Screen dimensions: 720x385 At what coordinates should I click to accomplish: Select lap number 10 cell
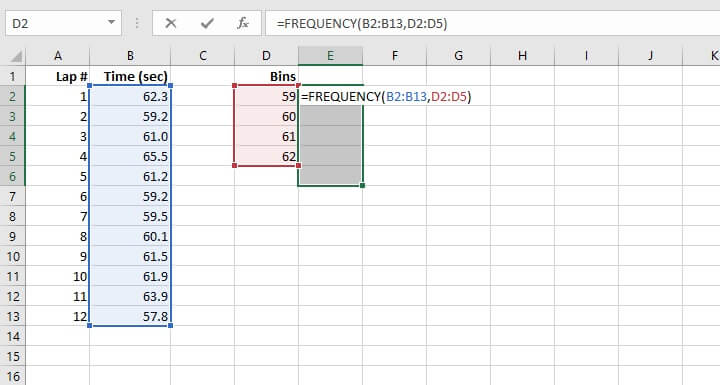pos(57,277)
